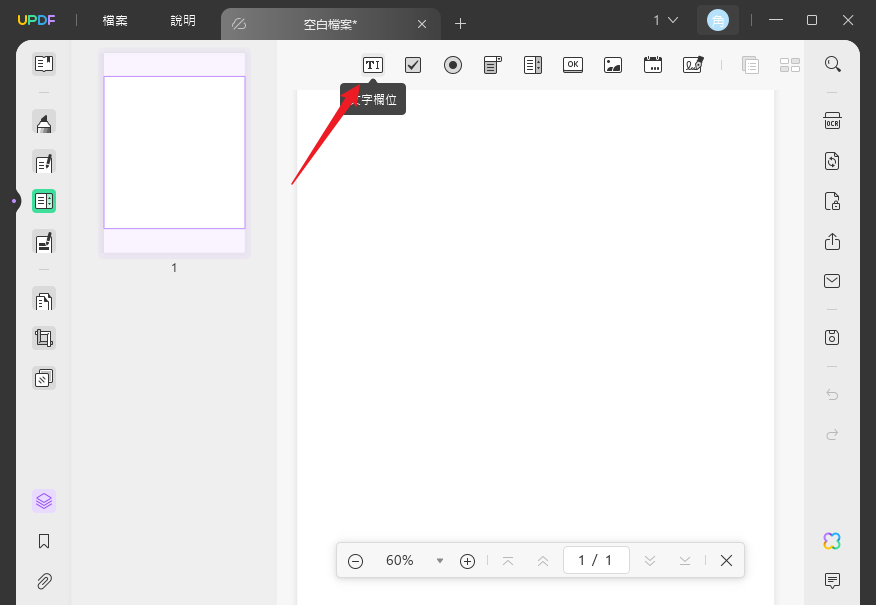The width and height of the screenshot is (876, 605).
Task: Open the Edit PDF tool
Action: point(44,163)
